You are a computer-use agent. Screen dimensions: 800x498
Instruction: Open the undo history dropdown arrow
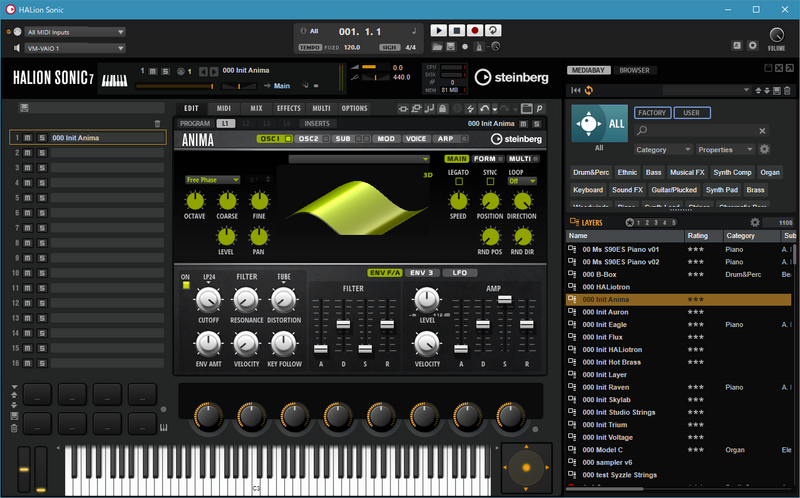coord(494,109)
